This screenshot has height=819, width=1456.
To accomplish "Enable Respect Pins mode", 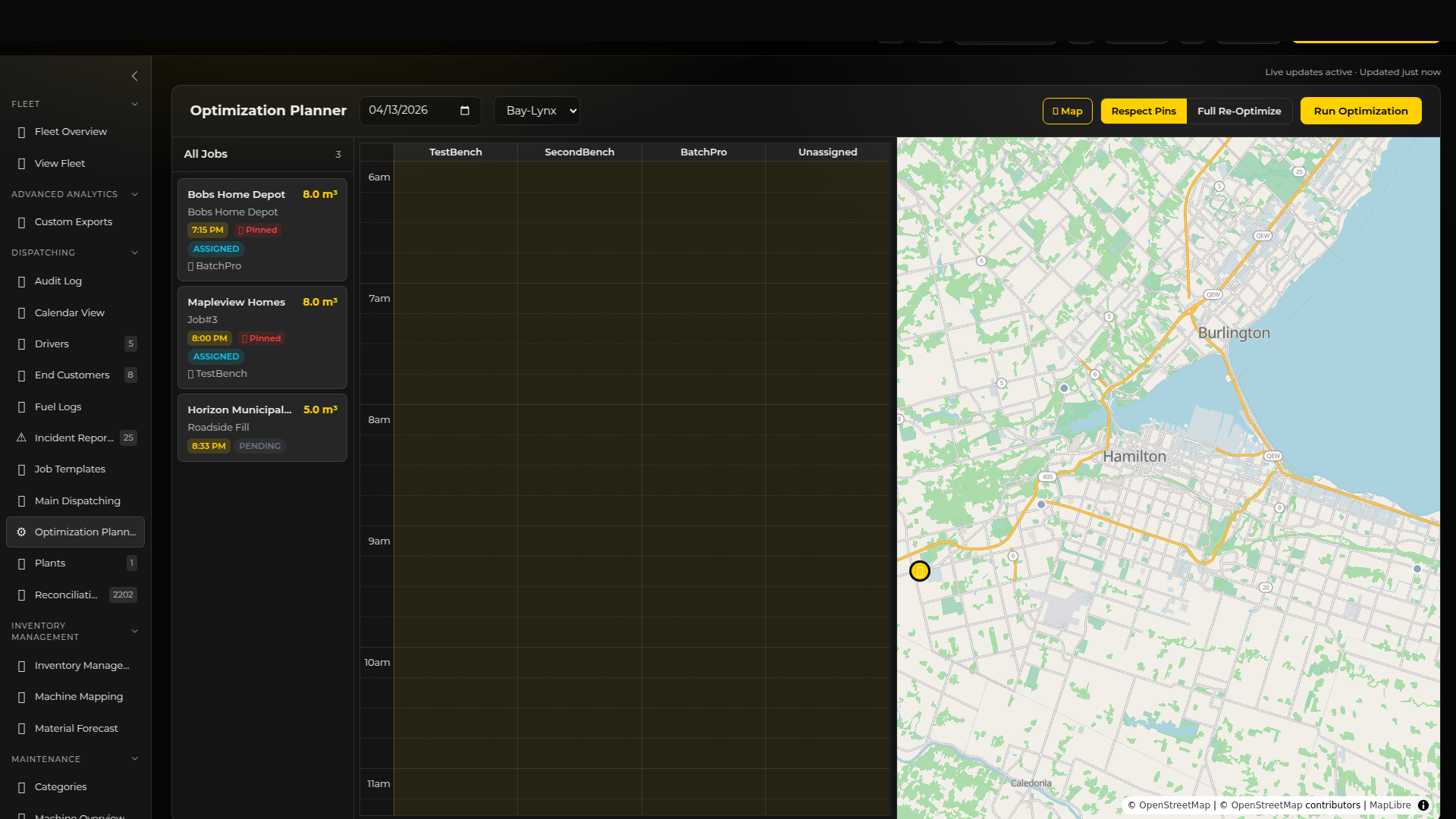I will [x=1144, y=111].
